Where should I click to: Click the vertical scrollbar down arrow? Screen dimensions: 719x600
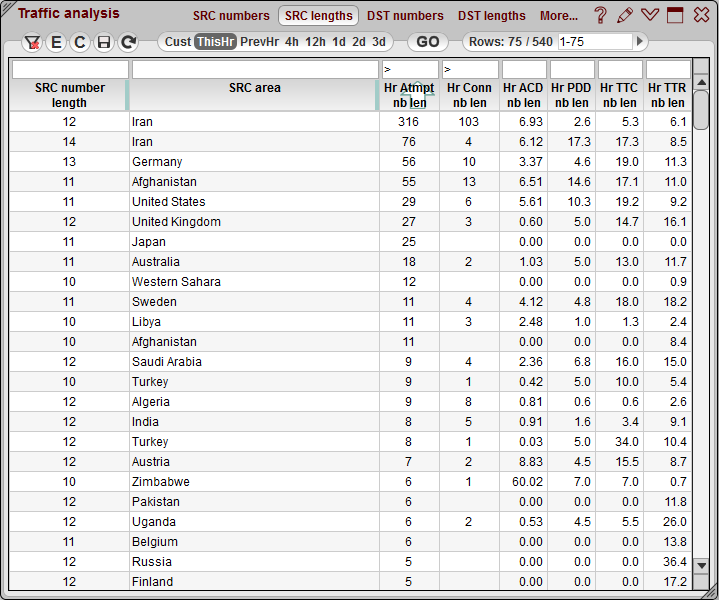pyautogui.click(x=702, y=566)
